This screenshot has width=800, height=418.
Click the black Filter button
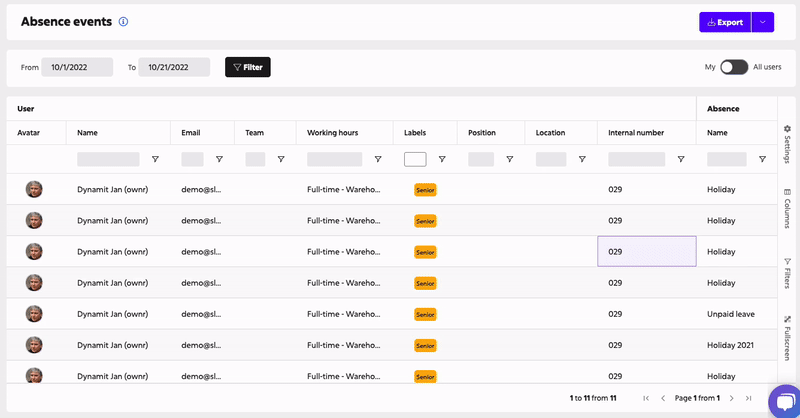pyautogui.click(x=248, y=67)
